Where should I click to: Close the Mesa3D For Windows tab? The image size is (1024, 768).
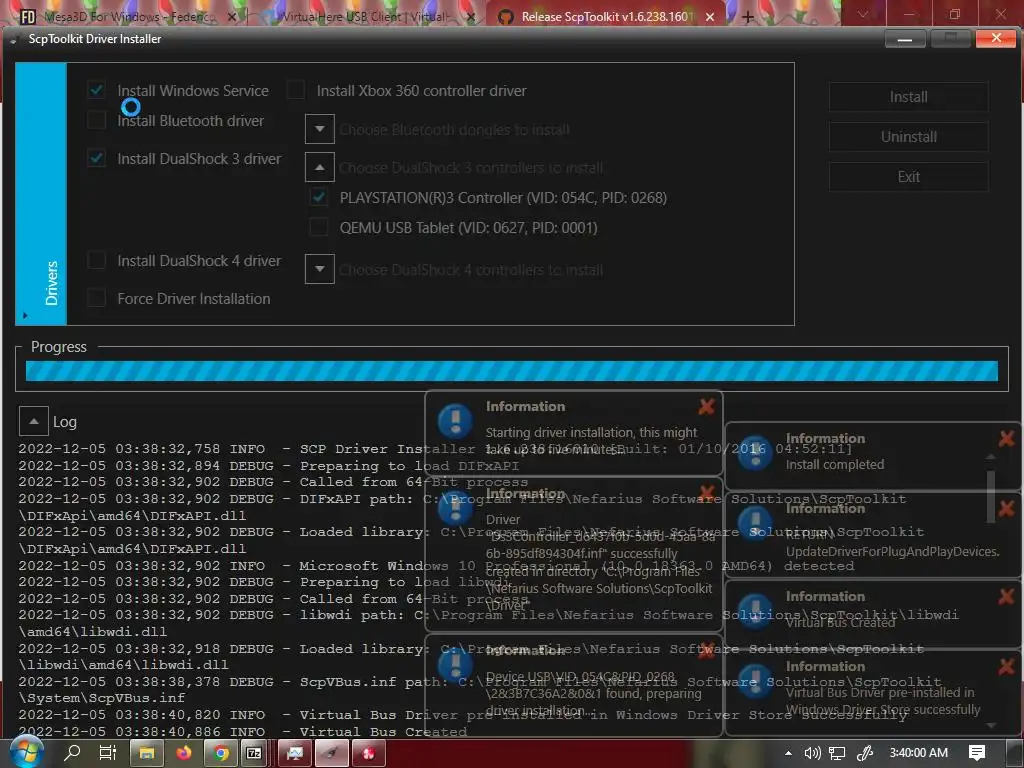click(231, 17)
